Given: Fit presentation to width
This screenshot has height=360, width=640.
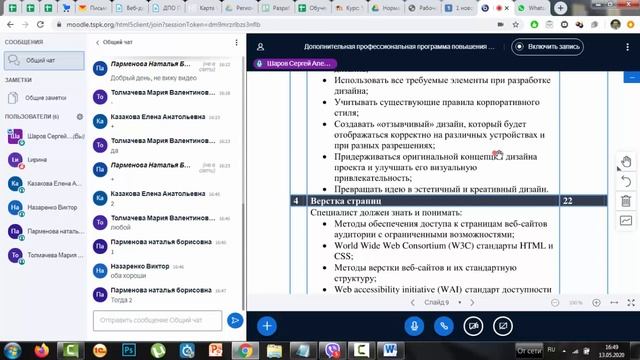Looking at the screenshot, I should point(614,303).
